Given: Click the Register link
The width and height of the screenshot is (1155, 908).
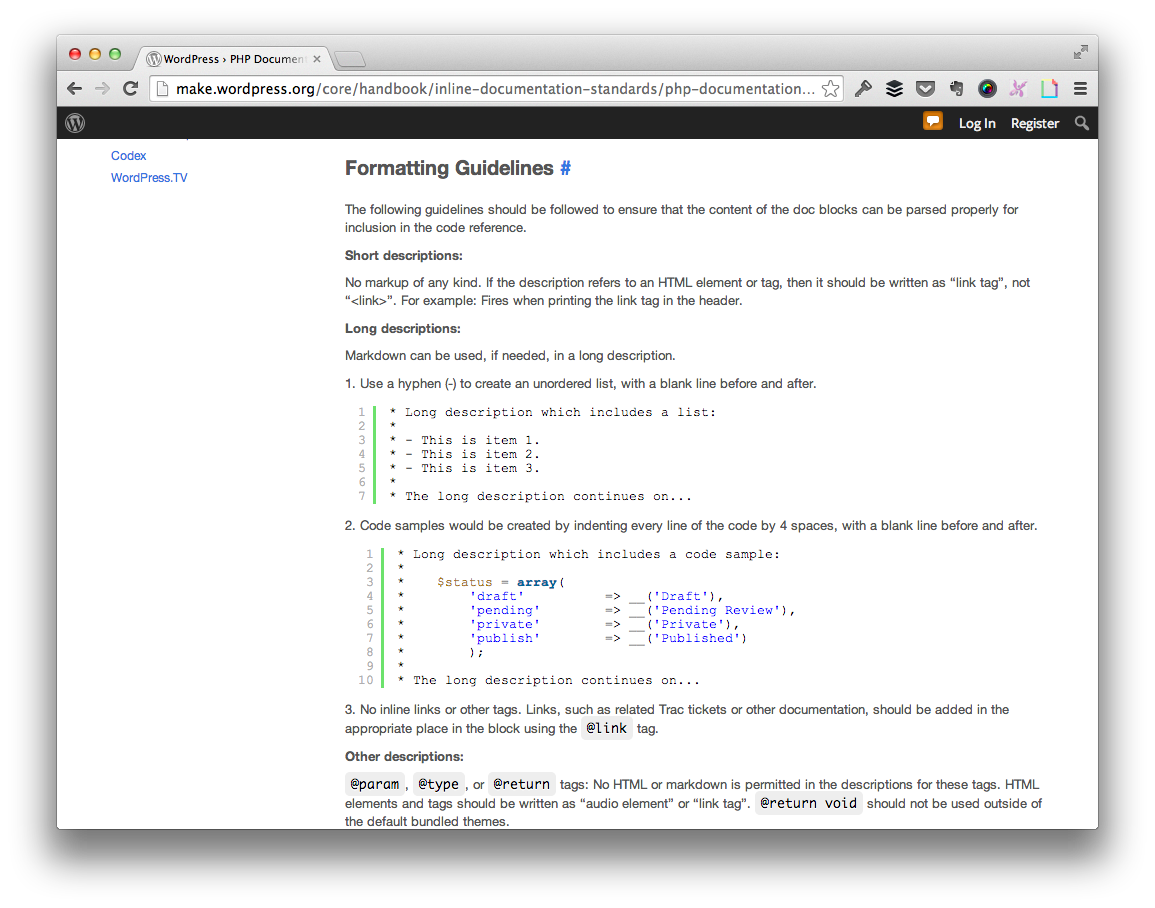Looking at the screenshot, I should pyautogui.click(x=1034, y=122).
